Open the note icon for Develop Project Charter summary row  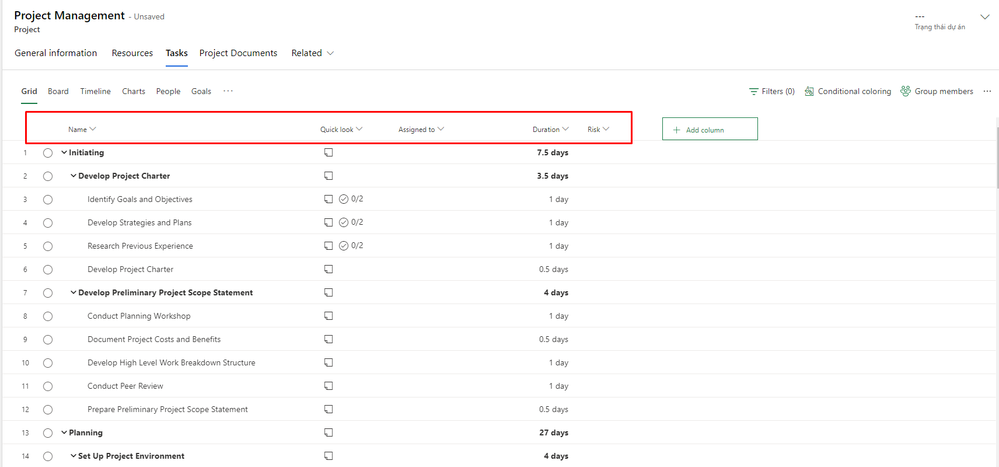pos(328,175)
